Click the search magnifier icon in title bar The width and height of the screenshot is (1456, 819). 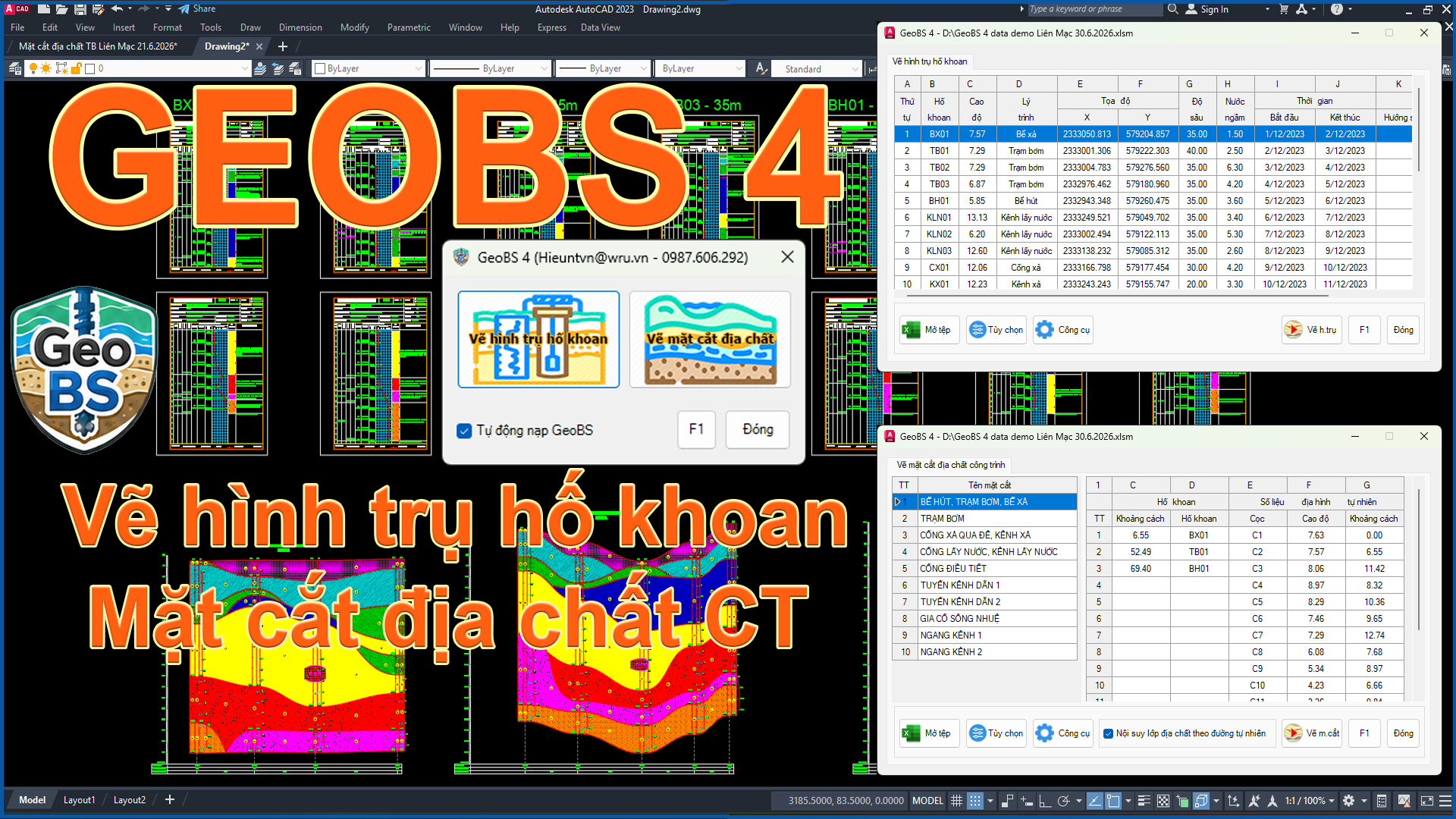[x=1173, y=9]
